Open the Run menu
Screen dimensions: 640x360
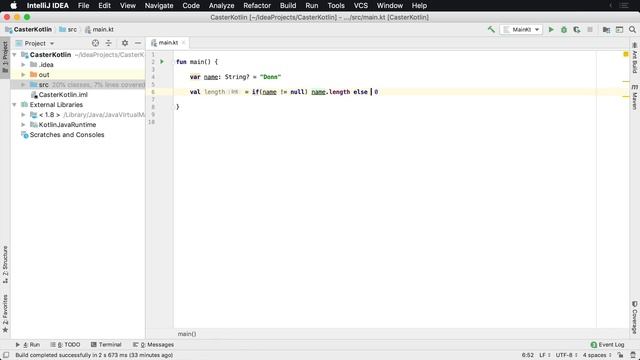click(311, 6)
